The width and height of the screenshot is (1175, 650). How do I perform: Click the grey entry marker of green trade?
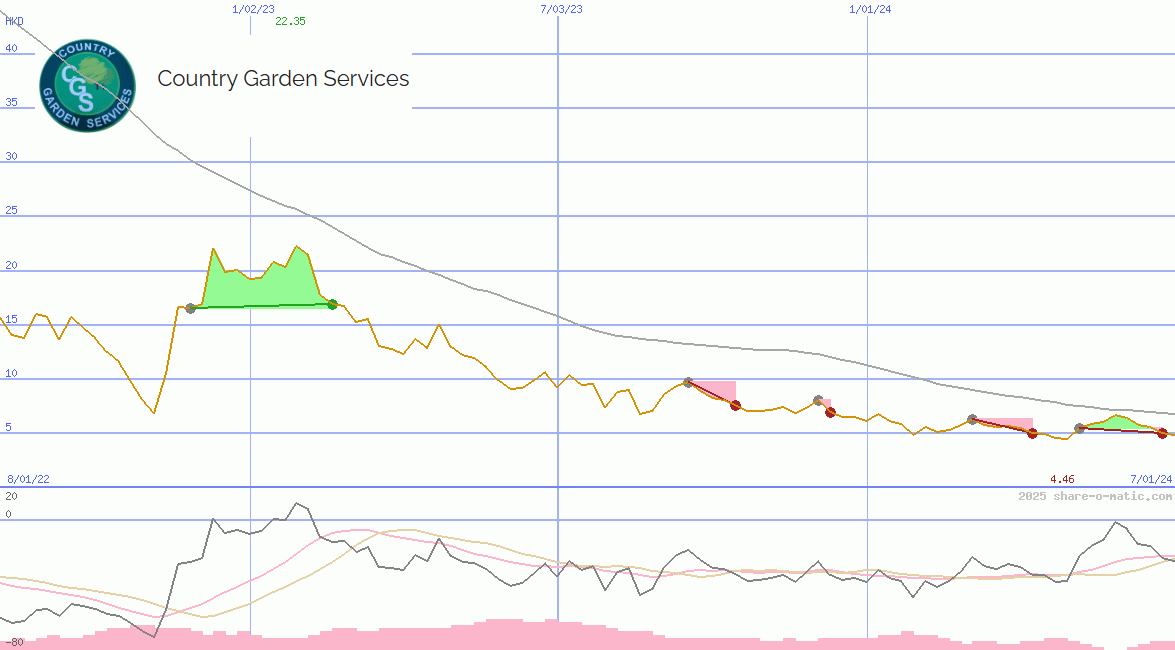(x=190, y=308)
